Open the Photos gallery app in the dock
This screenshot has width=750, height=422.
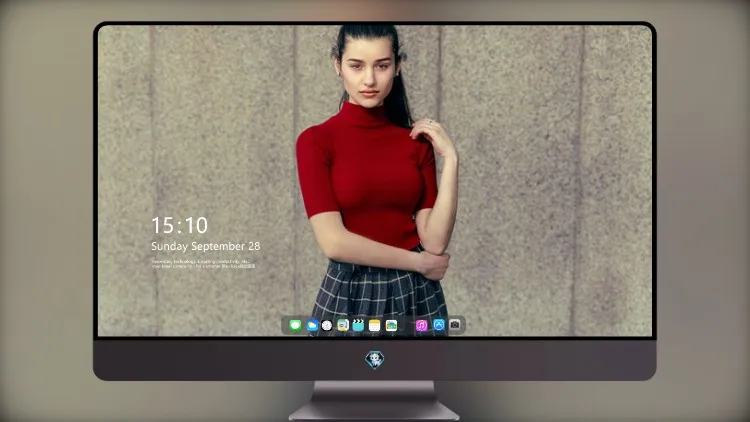pos(391,325)
